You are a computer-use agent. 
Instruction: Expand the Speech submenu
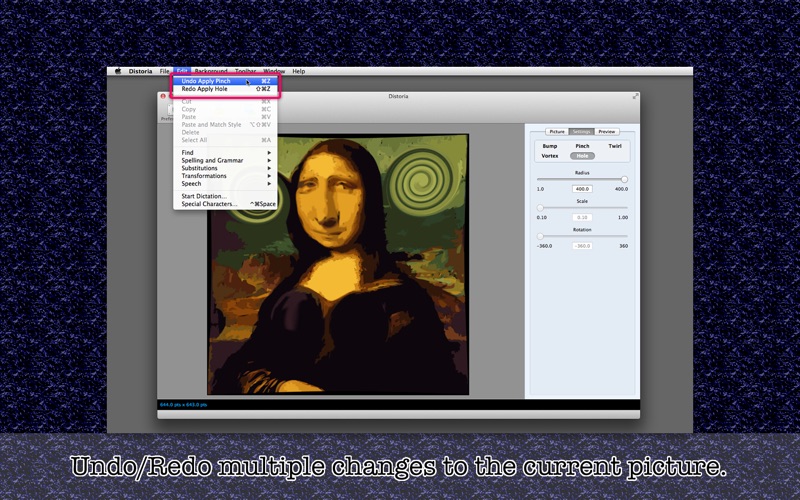(x=226, y=184)
